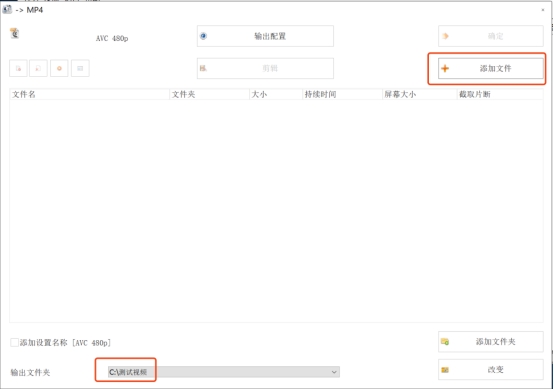554x390 pixels.
Task: Click the preset icon next to AVC 480p
Action: pos(14,34)
